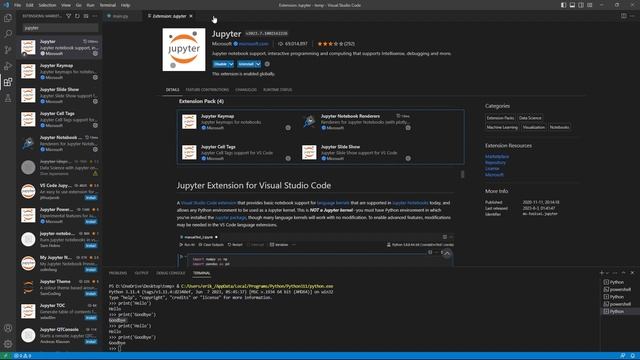Close the Extension: Jupyter tab
This screenshot has height=360, width=640.
coord(191,16)
